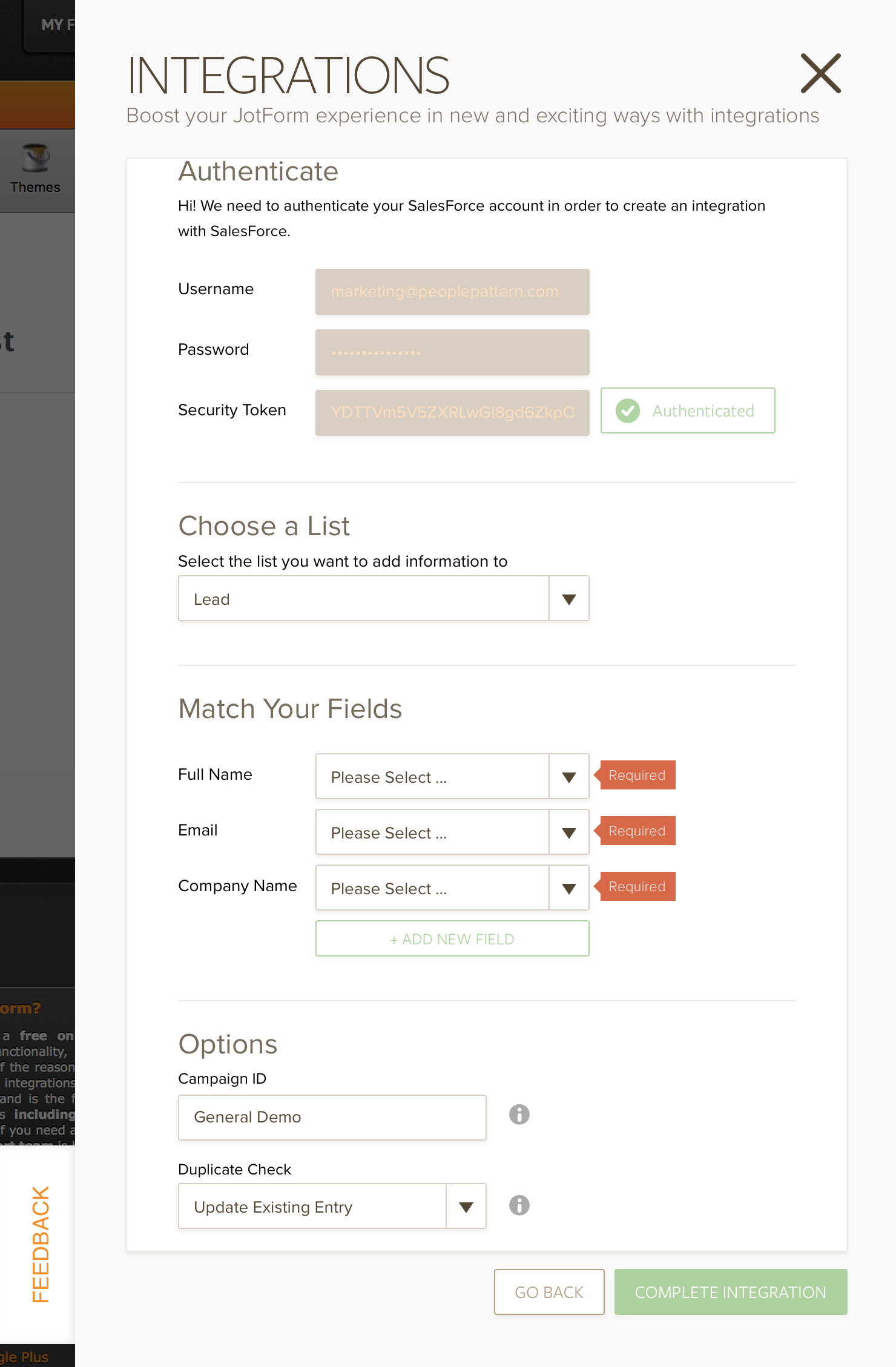The image size is (896, 1367).
Task: Click the Authenticate heading
Action: [x=258, y=171]
